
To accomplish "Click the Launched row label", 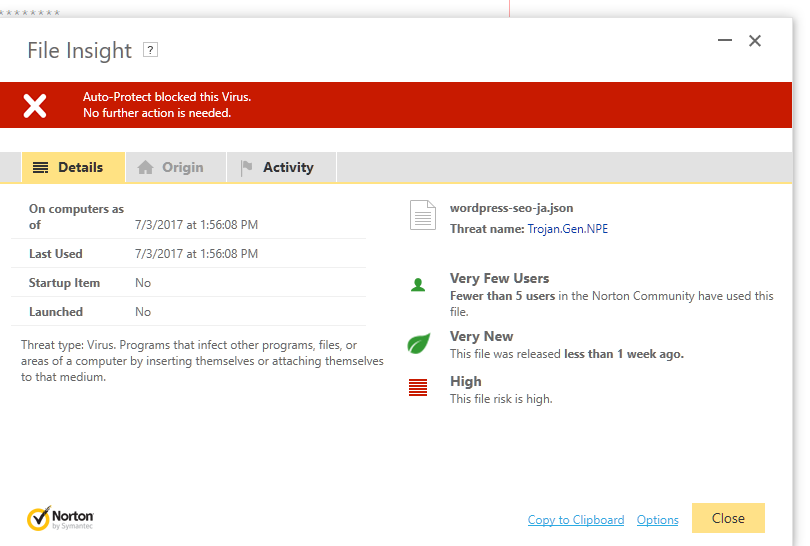I will tap(56, 311).
